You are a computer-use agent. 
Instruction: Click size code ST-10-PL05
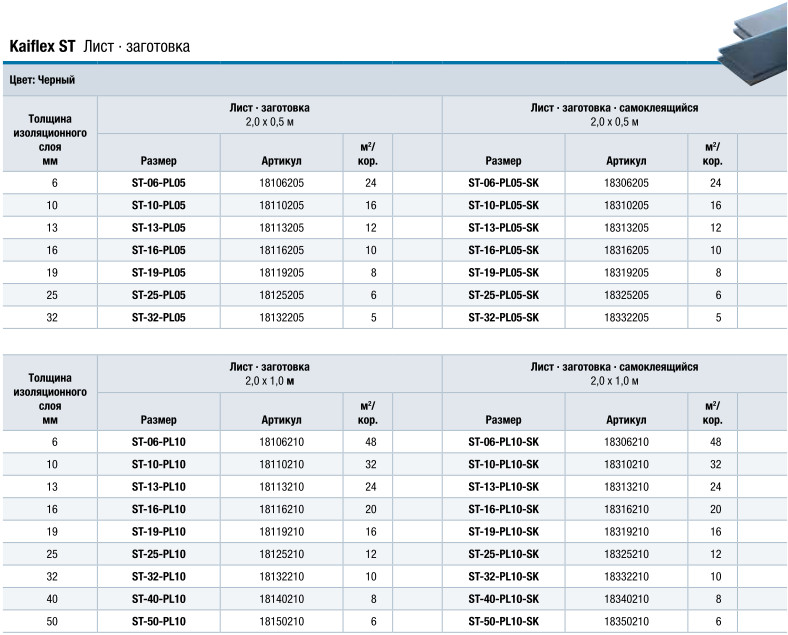pyautogui.click(x=159, y=205)
